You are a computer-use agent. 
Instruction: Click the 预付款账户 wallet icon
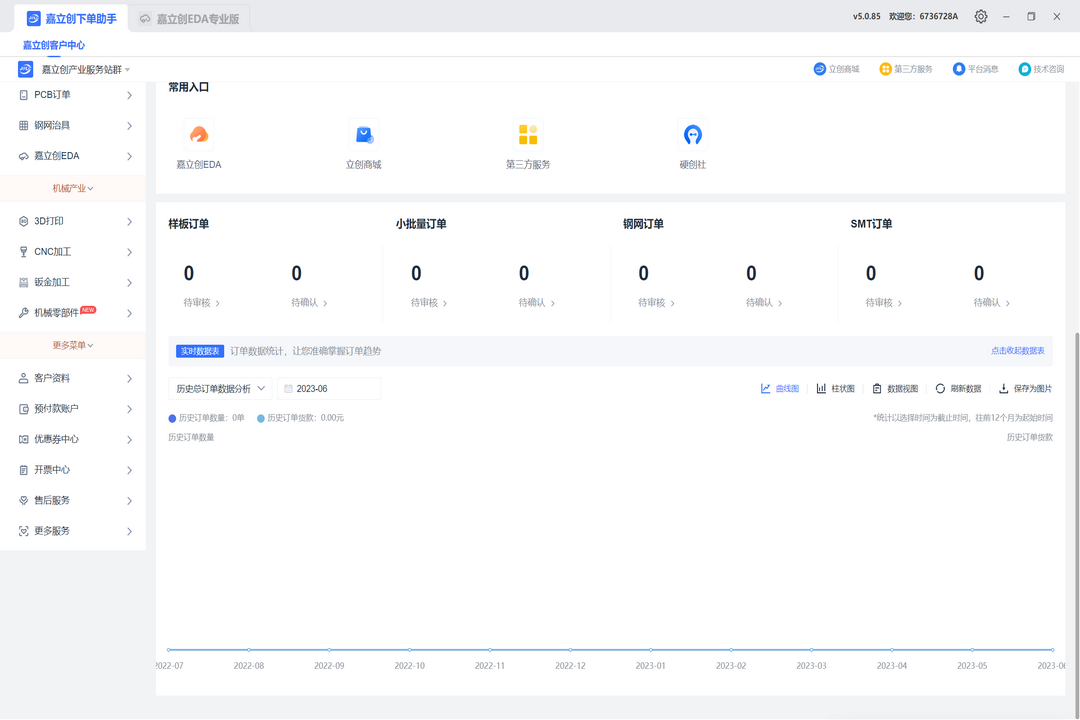[23, 409]
